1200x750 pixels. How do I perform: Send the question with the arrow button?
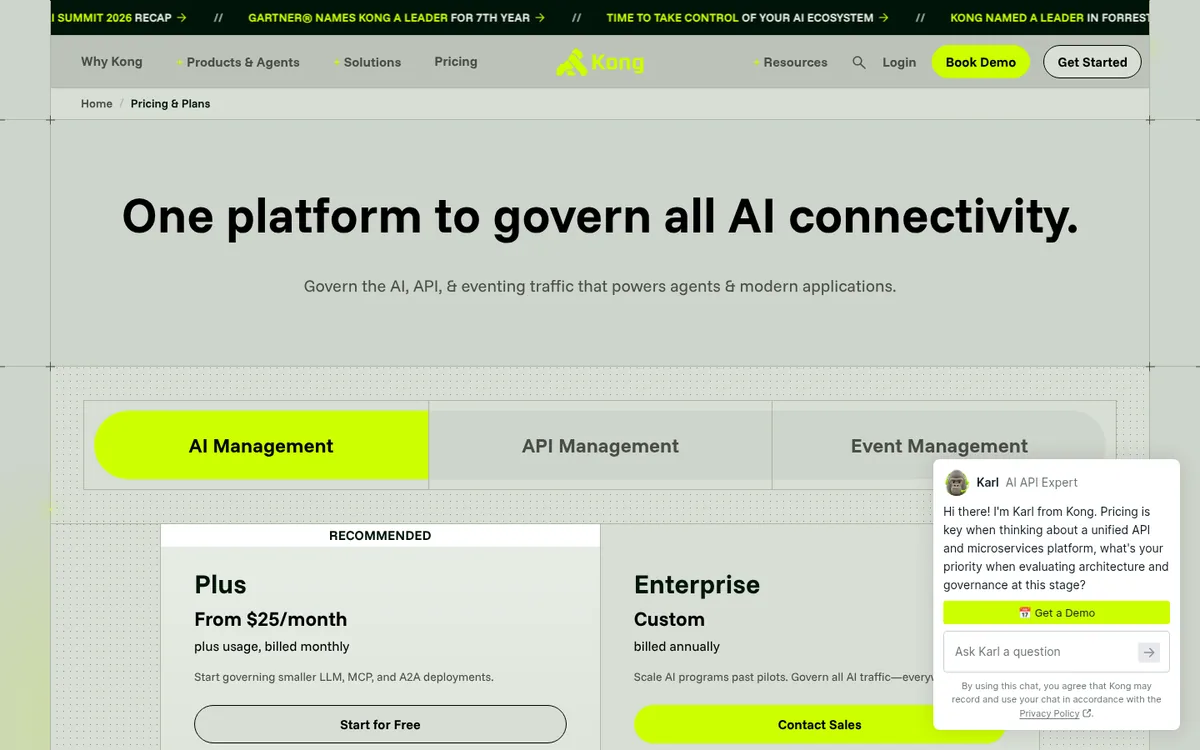(1149, 652)
